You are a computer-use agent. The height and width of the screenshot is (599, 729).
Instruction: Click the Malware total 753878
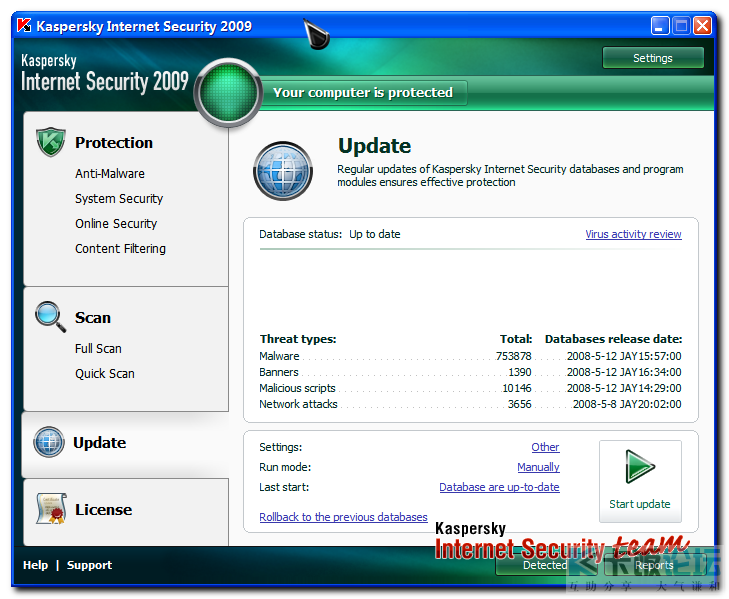(x=513, y=356)
